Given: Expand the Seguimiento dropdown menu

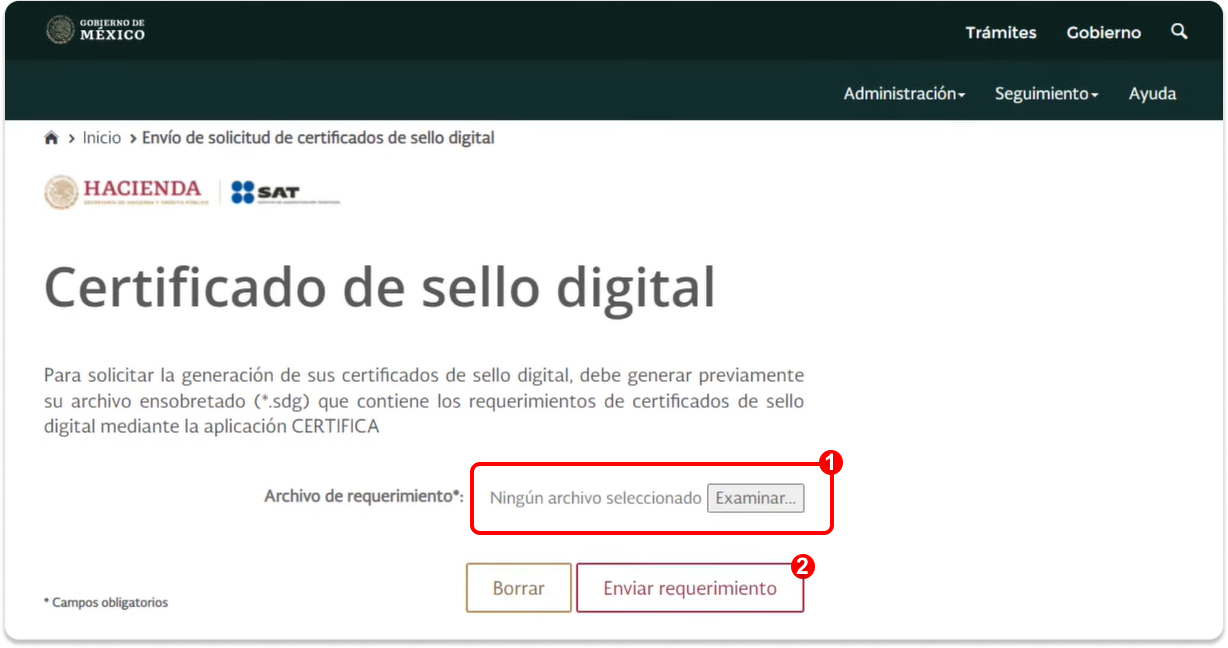Looking at the screenshot, I should pyautogui.click(x=1047, y=94).
